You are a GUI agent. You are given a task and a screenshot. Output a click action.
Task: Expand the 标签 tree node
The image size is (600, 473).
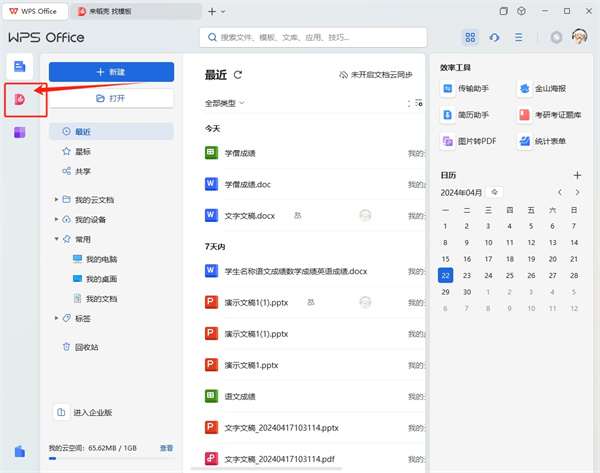tap(56, 318)
